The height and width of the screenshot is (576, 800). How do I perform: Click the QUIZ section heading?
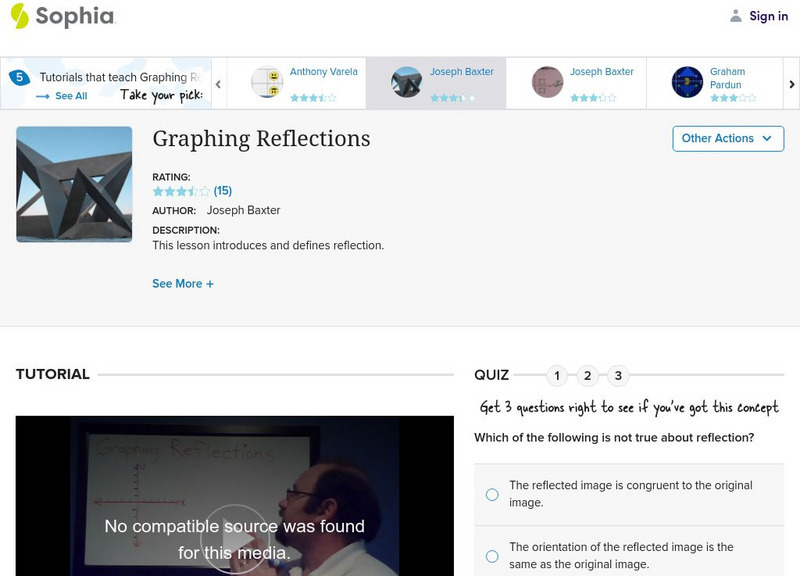coord(491,375)
